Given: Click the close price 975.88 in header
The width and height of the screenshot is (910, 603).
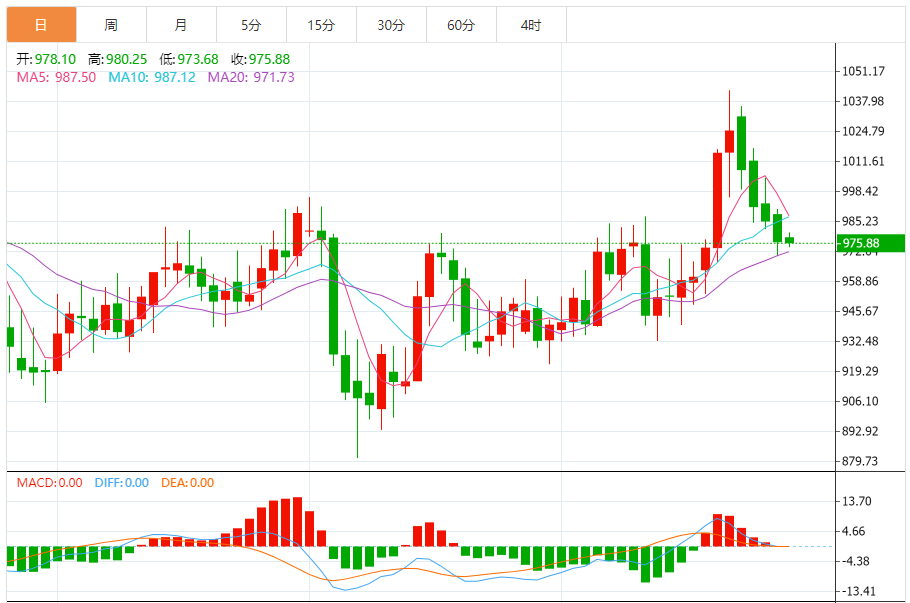Looking at the screenshot, I should pyautogui.click(x=269, y=59).
